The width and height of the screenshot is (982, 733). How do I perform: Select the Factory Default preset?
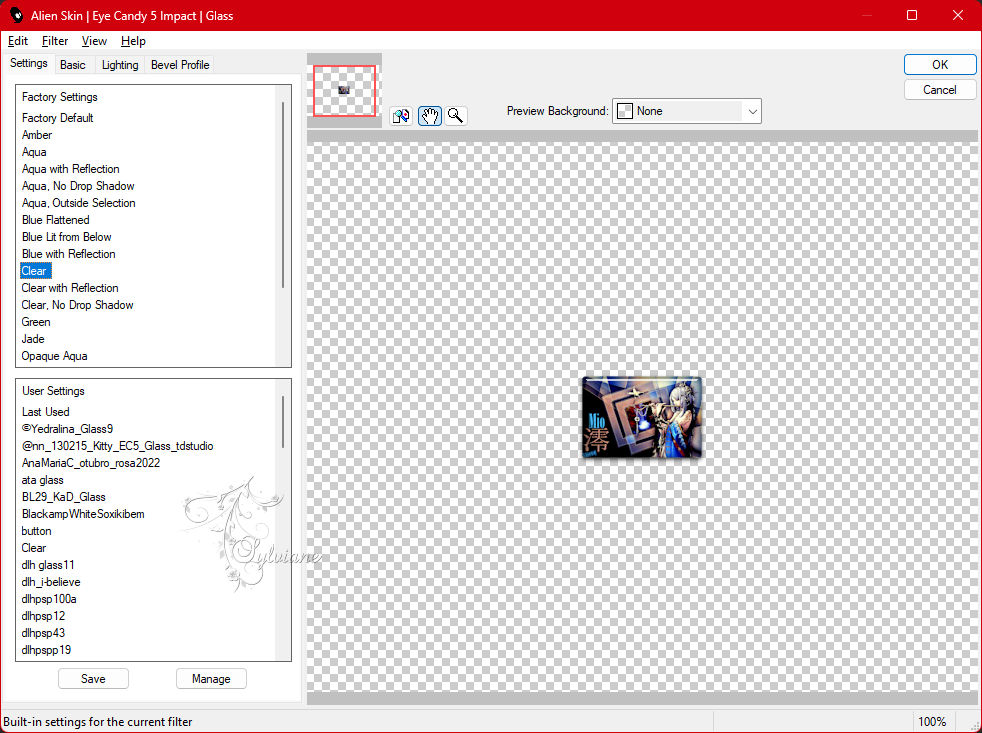coord(58,118)
